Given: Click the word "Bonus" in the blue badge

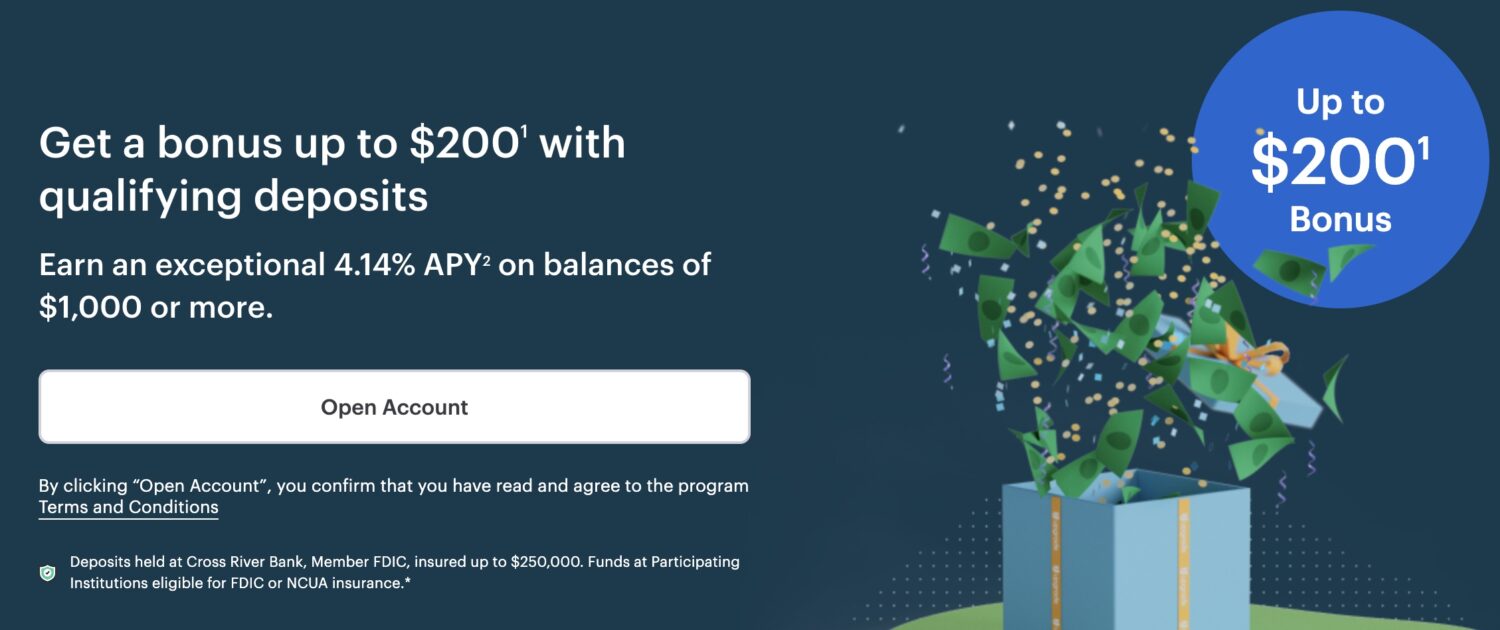Looking at the screenshot, I should [x=1340, y=219].
